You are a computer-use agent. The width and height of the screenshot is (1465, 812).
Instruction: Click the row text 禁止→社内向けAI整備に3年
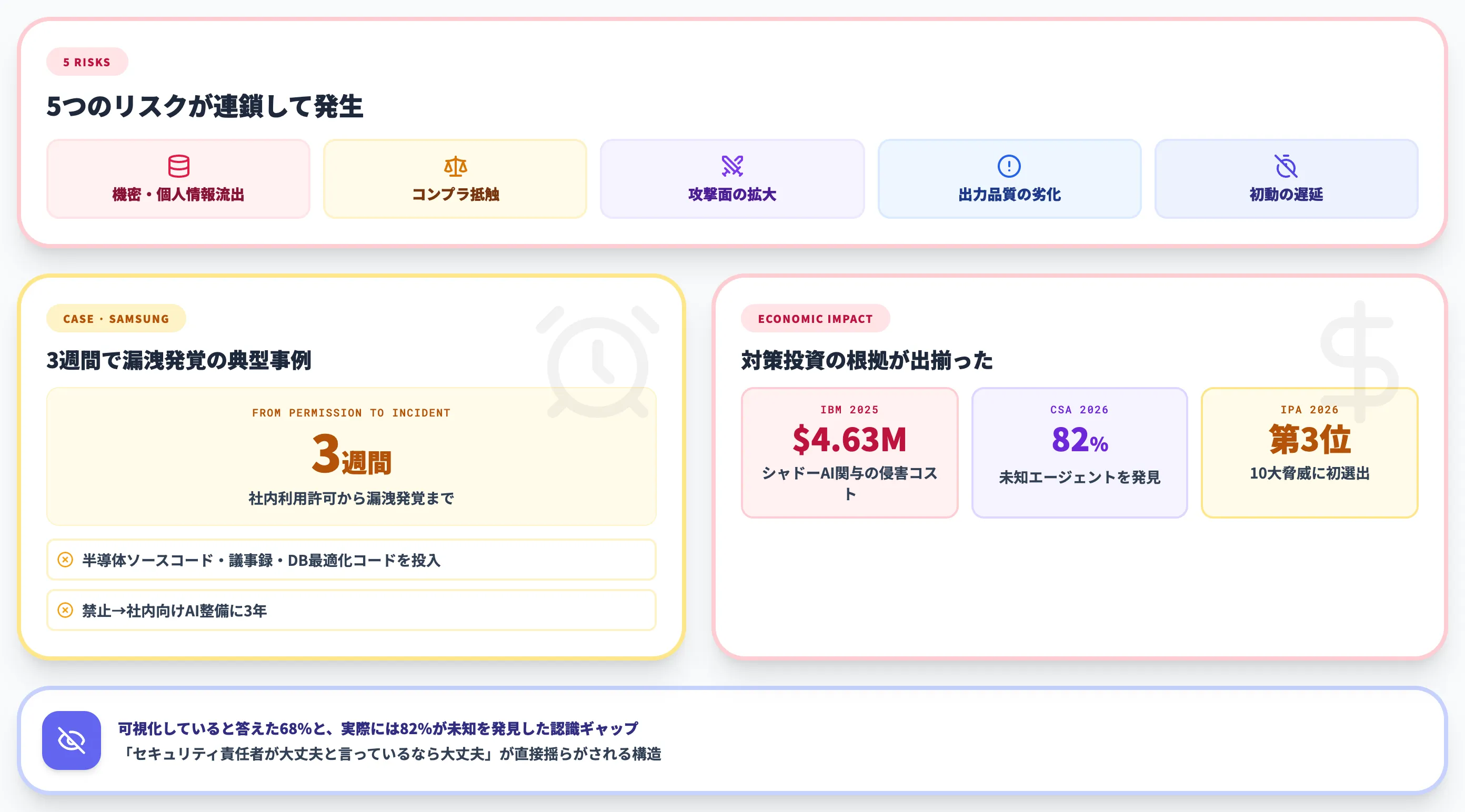coord(175,611)
